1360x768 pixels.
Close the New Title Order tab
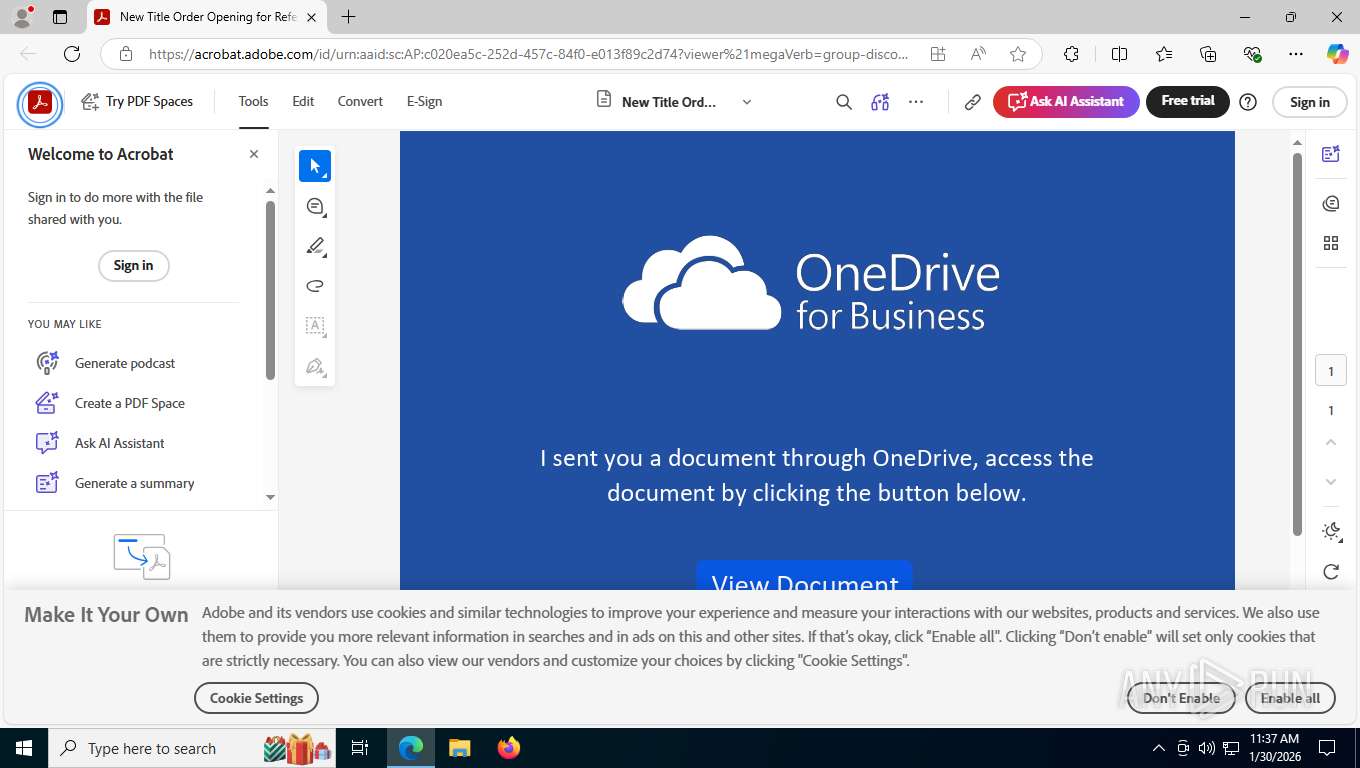(311, 17)
